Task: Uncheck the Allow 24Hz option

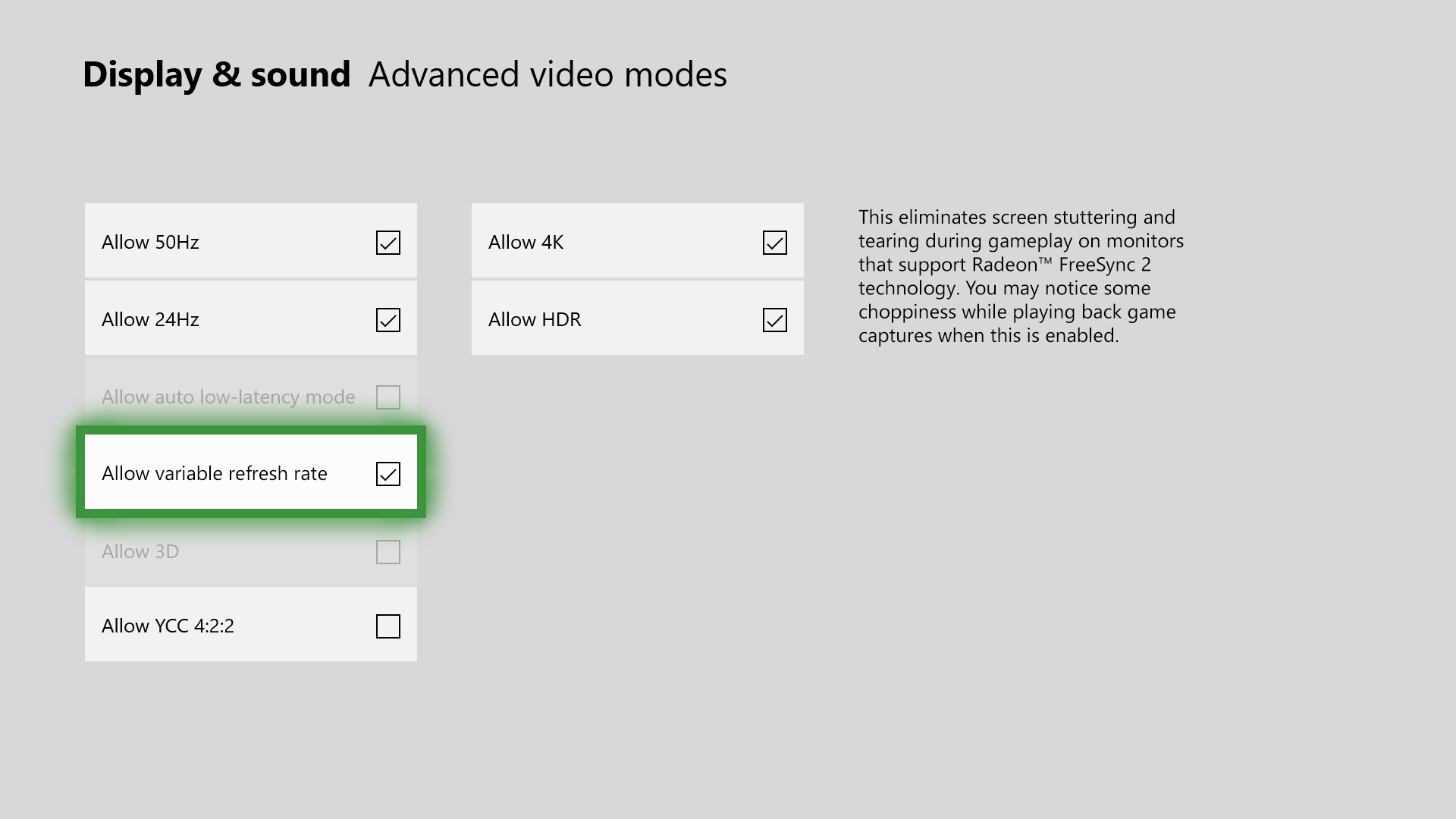Action: pyautogui.click(x=388, y=321)
